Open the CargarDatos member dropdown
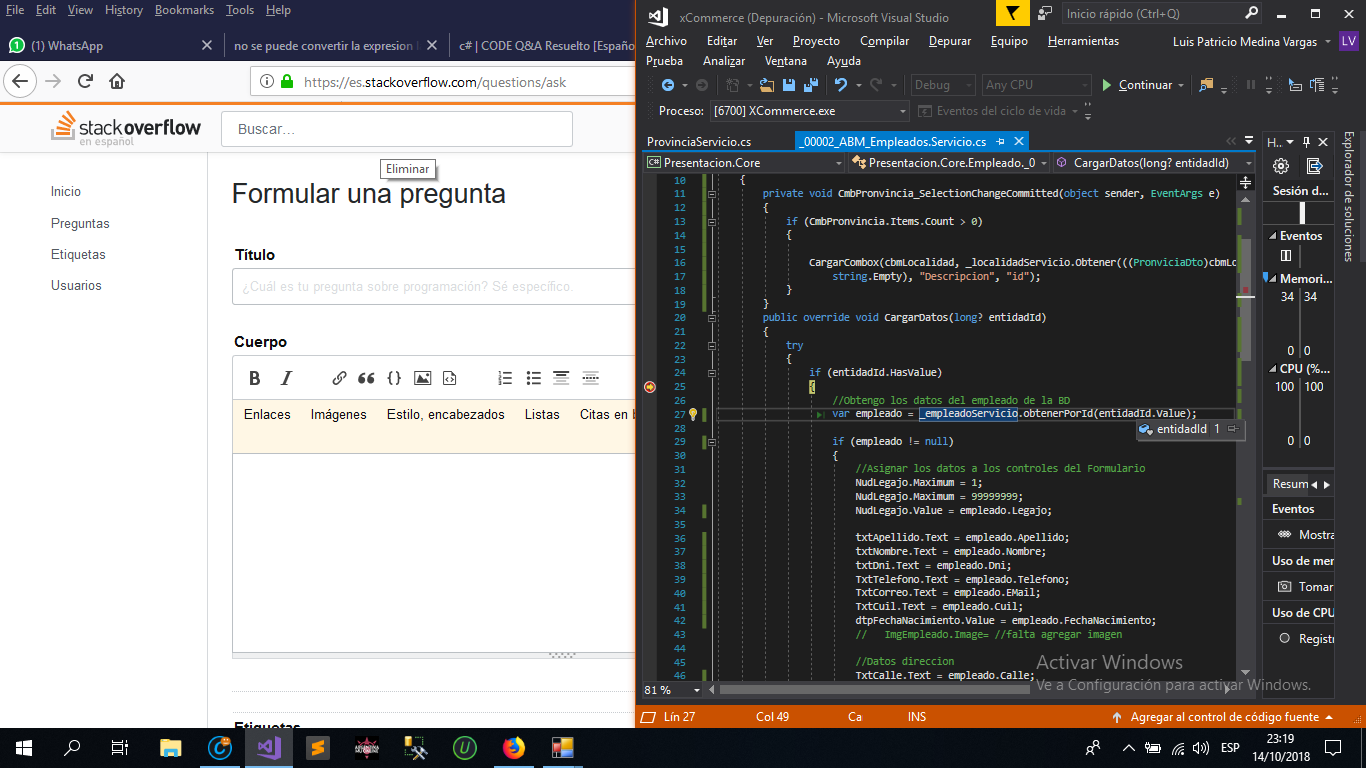 click(1155, 162)
